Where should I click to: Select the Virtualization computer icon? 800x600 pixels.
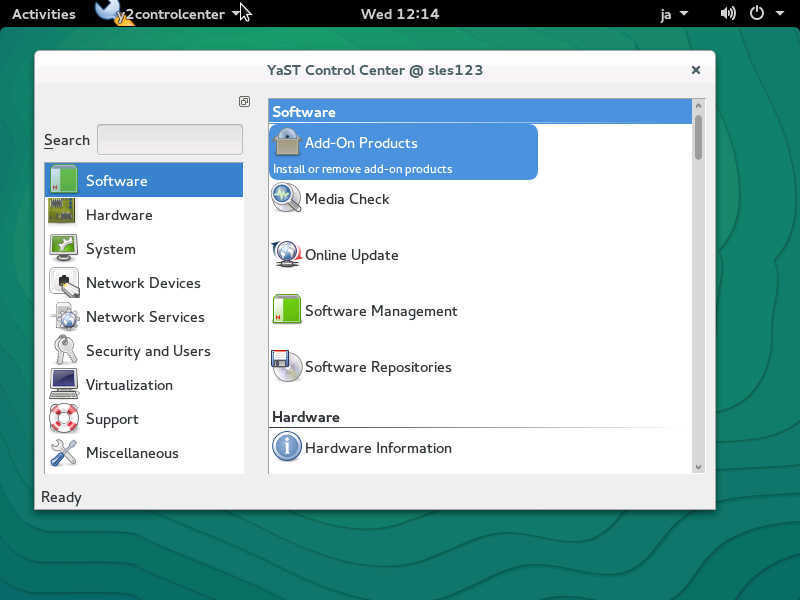pyautogui.click(x=64, y=384)
